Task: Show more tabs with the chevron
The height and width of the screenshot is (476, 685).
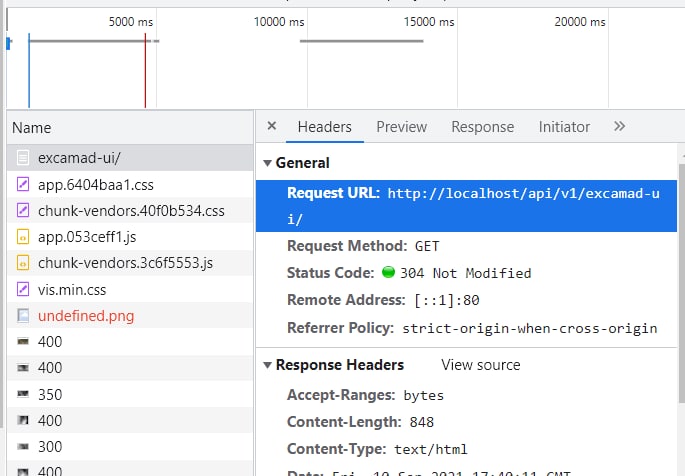Action: click(x=620, y=127)
